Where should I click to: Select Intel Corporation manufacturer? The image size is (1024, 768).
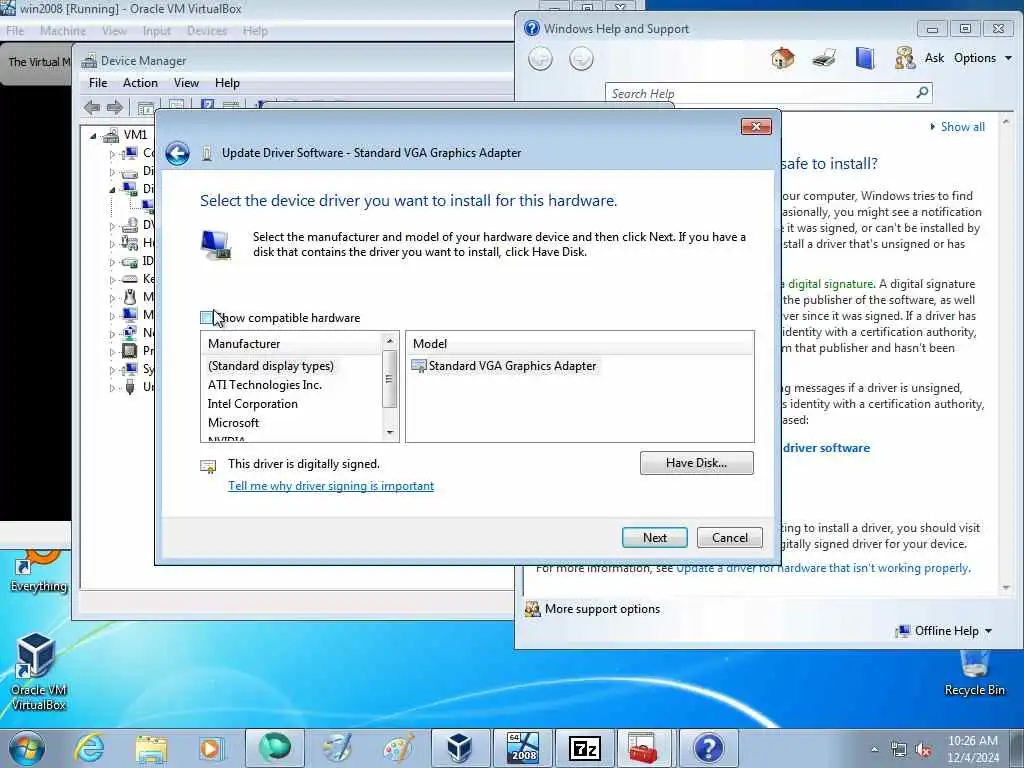click(x=253, y=404)
